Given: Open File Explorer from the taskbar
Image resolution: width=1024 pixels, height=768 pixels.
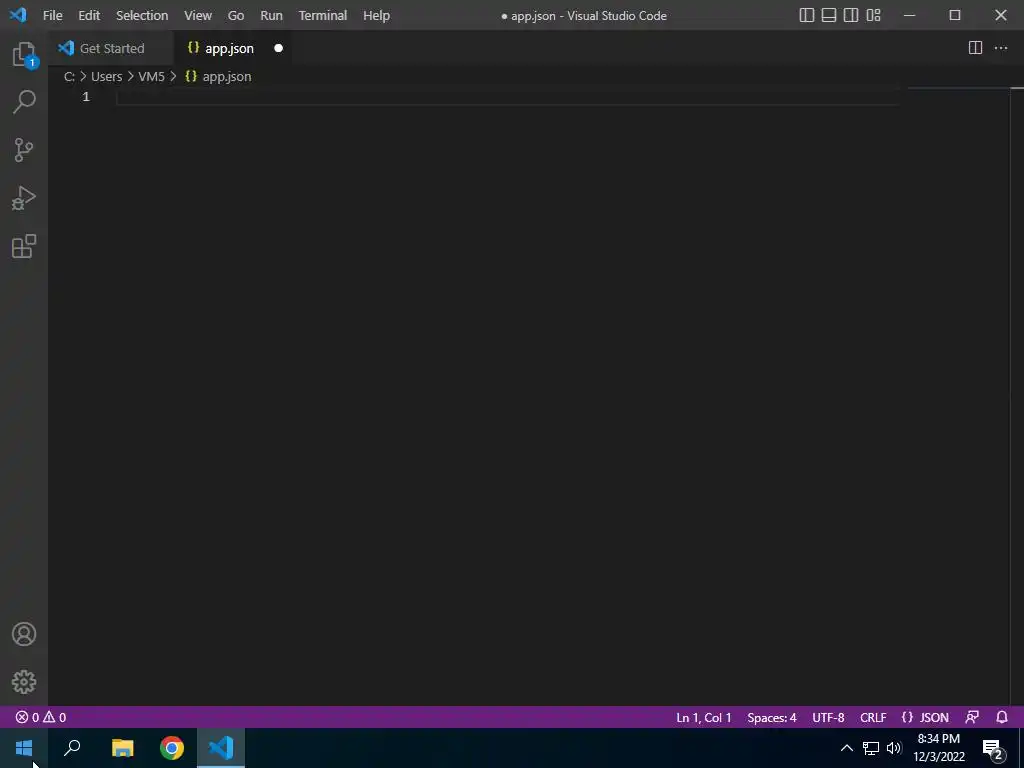Looking at the screenshot, I should tap(122, 748).
